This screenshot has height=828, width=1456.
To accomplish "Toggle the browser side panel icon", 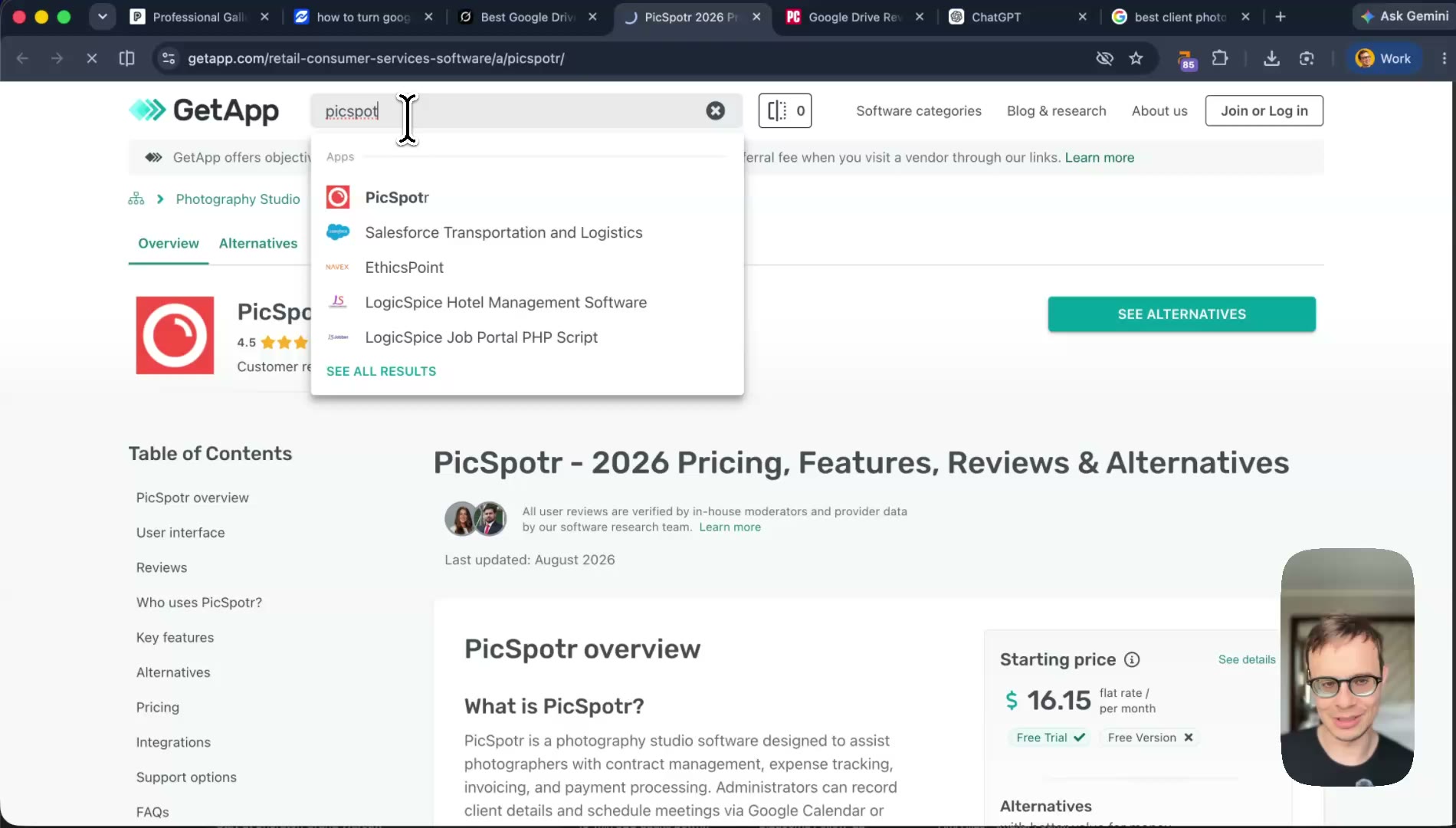I will 127,58.
